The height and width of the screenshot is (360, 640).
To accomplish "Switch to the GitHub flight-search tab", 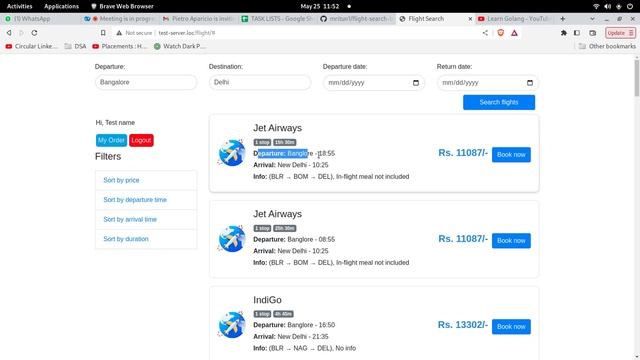I will (x=356, y=19).
